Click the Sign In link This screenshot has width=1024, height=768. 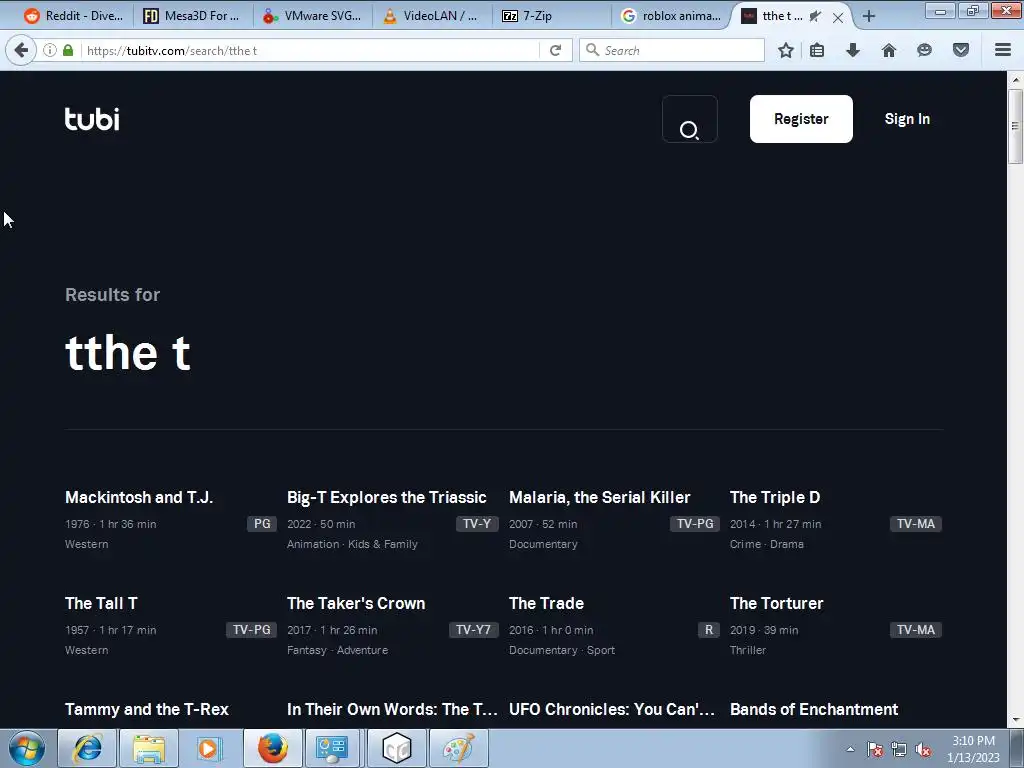pyautogui.click(x=907, y=119)
